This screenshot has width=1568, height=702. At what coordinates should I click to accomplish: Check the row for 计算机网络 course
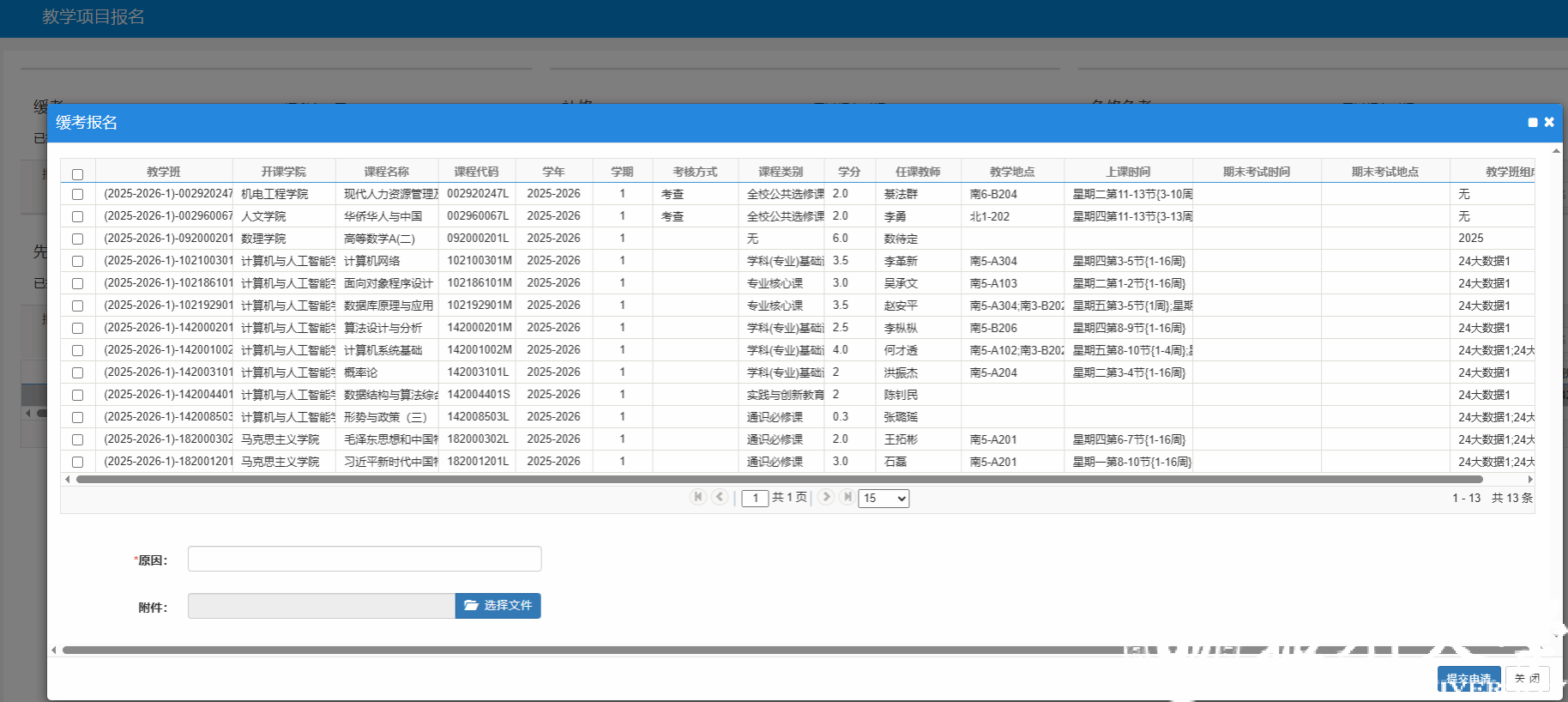[x=77, y=262]
